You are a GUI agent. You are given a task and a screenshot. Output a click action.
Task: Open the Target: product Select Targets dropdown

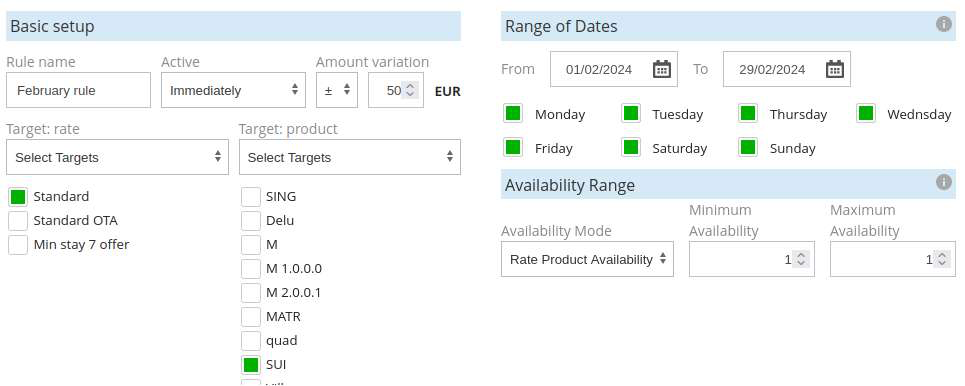pos(350,157)
